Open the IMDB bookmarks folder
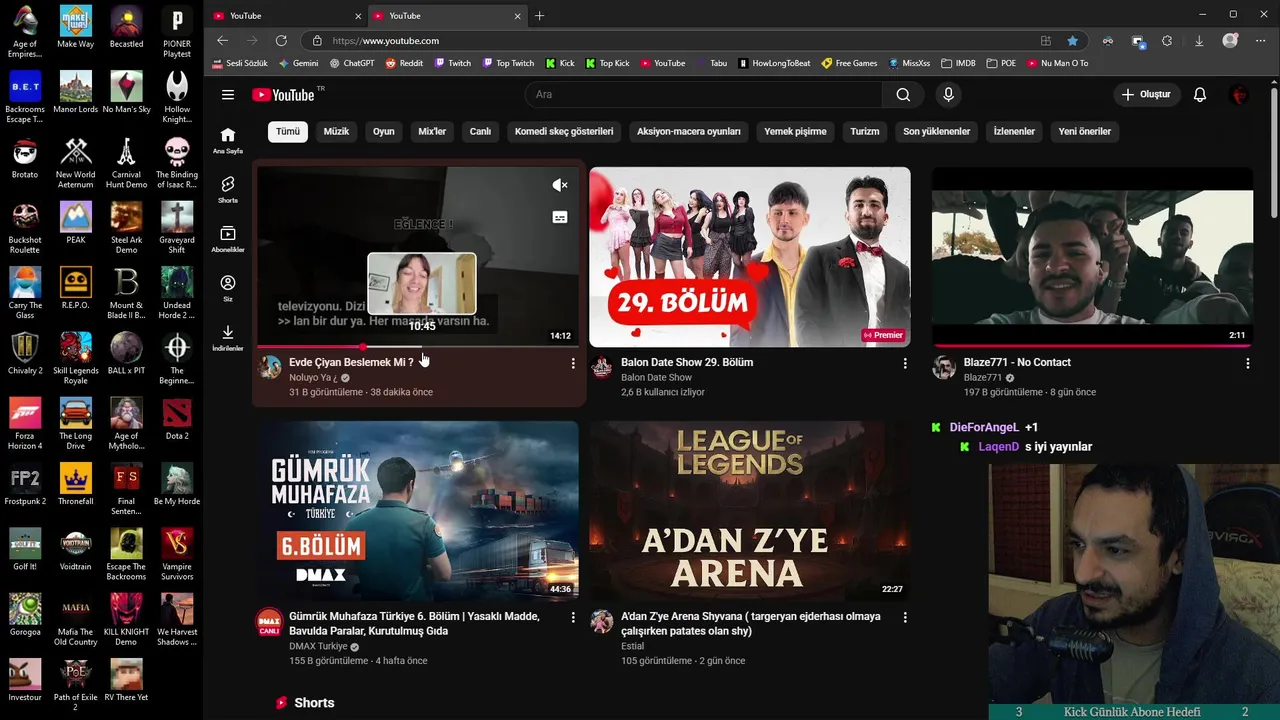 pyautogui.click(x=958, y=63)
